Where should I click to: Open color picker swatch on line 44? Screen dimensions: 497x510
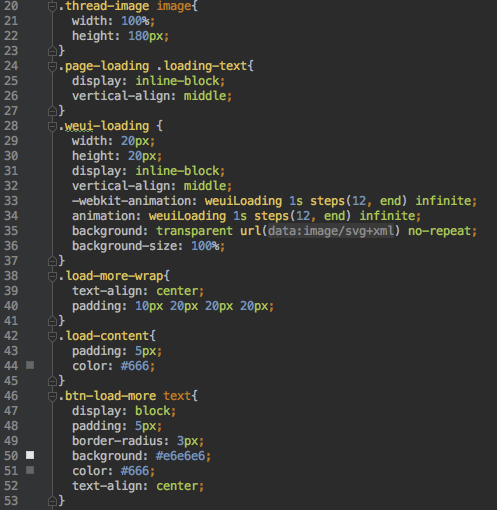30,365
